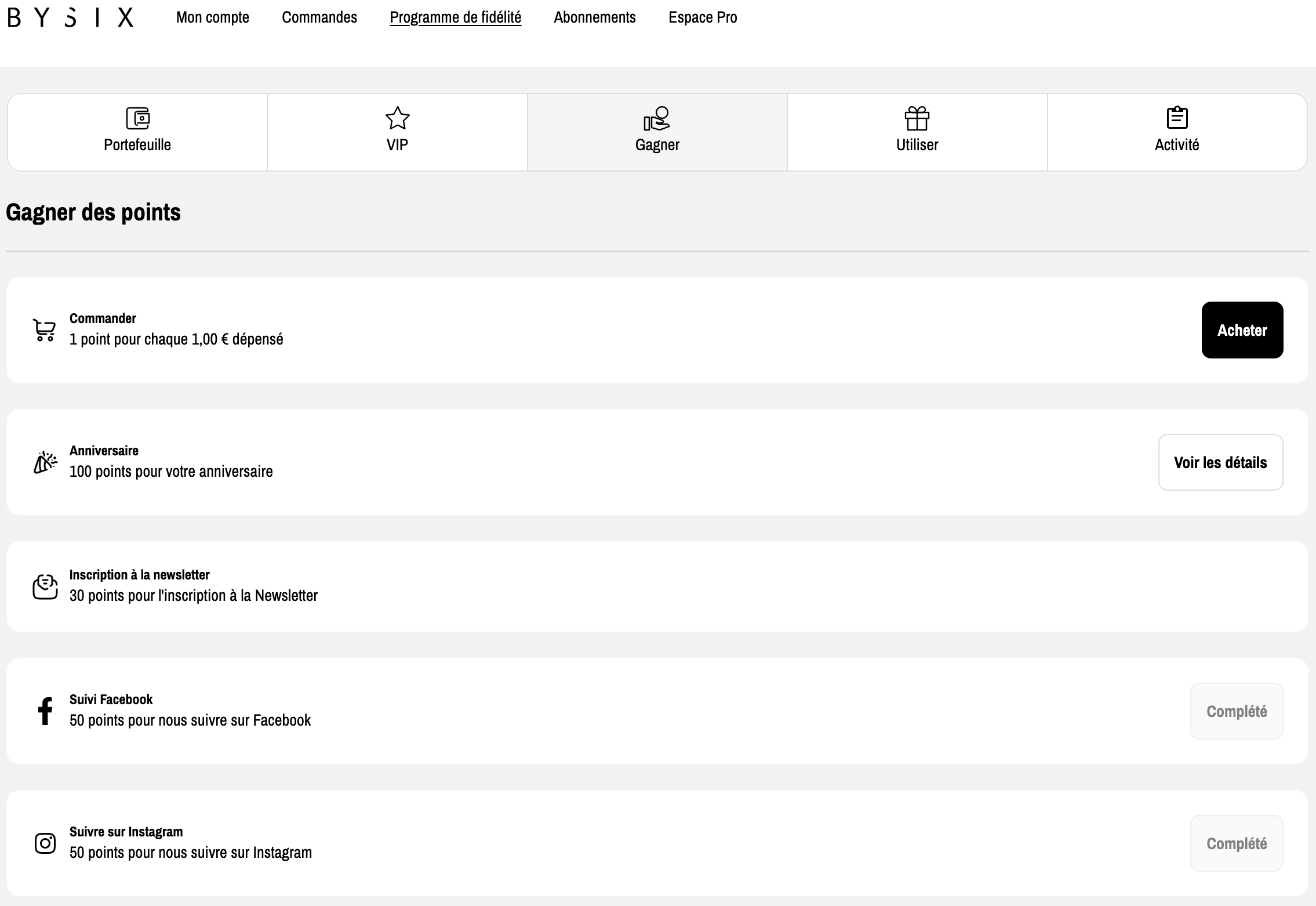Screen dimensions: 1316x906
Task: Click the Gagner hand-coin icon
Action: point(657,118)
